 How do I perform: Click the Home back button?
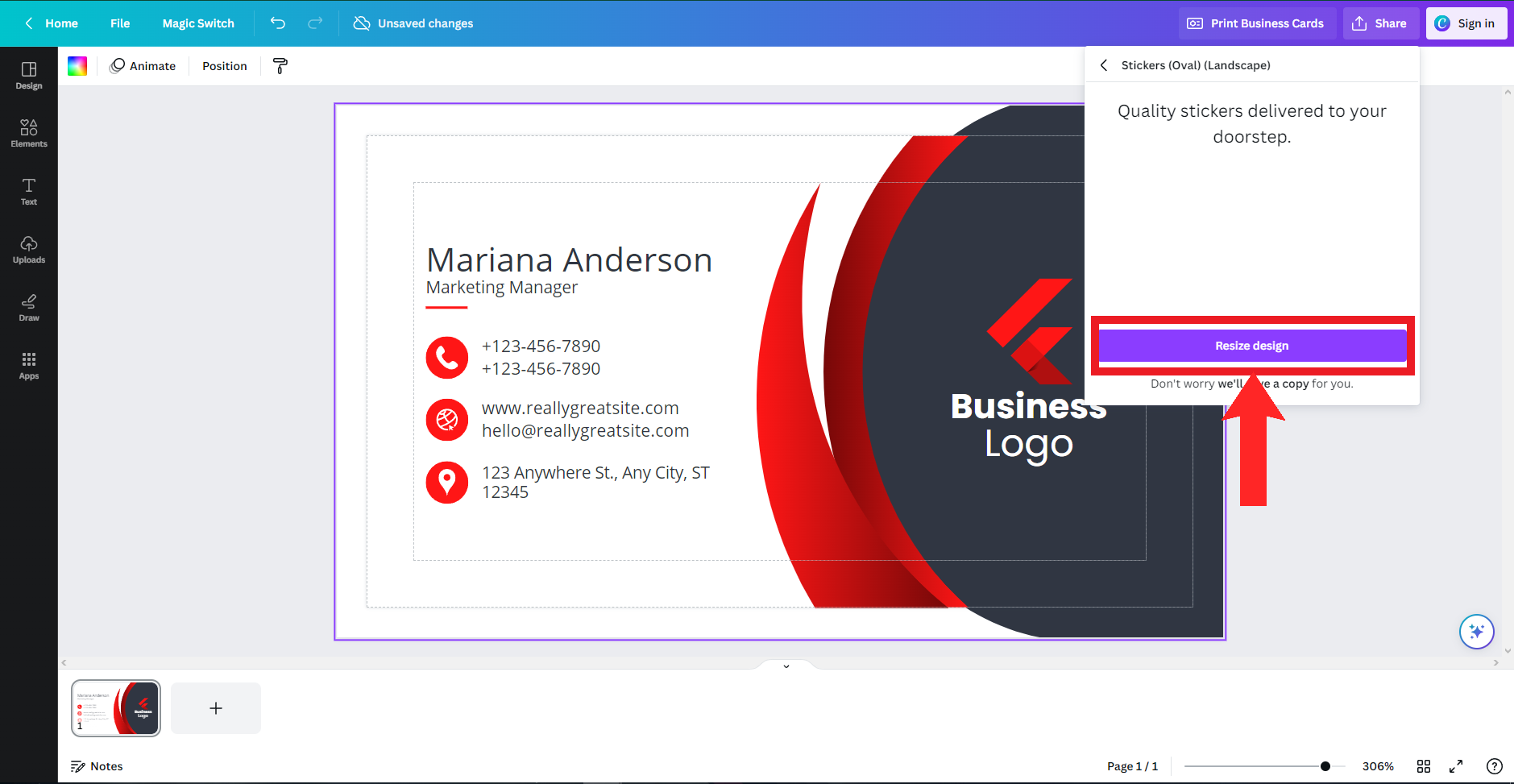(52, 23)
